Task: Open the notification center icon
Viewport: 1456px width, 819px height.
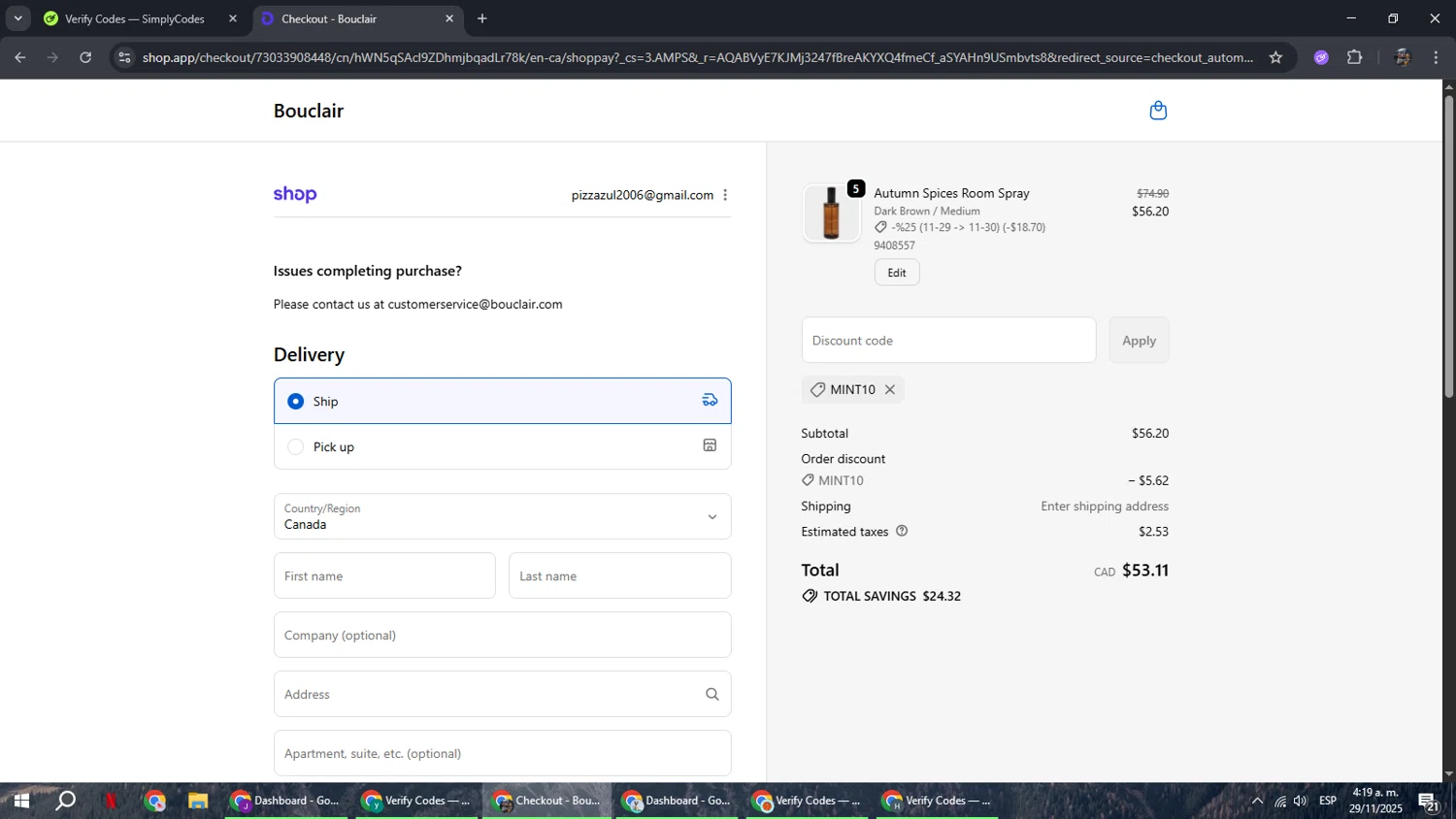Action: pos(1428,802)
